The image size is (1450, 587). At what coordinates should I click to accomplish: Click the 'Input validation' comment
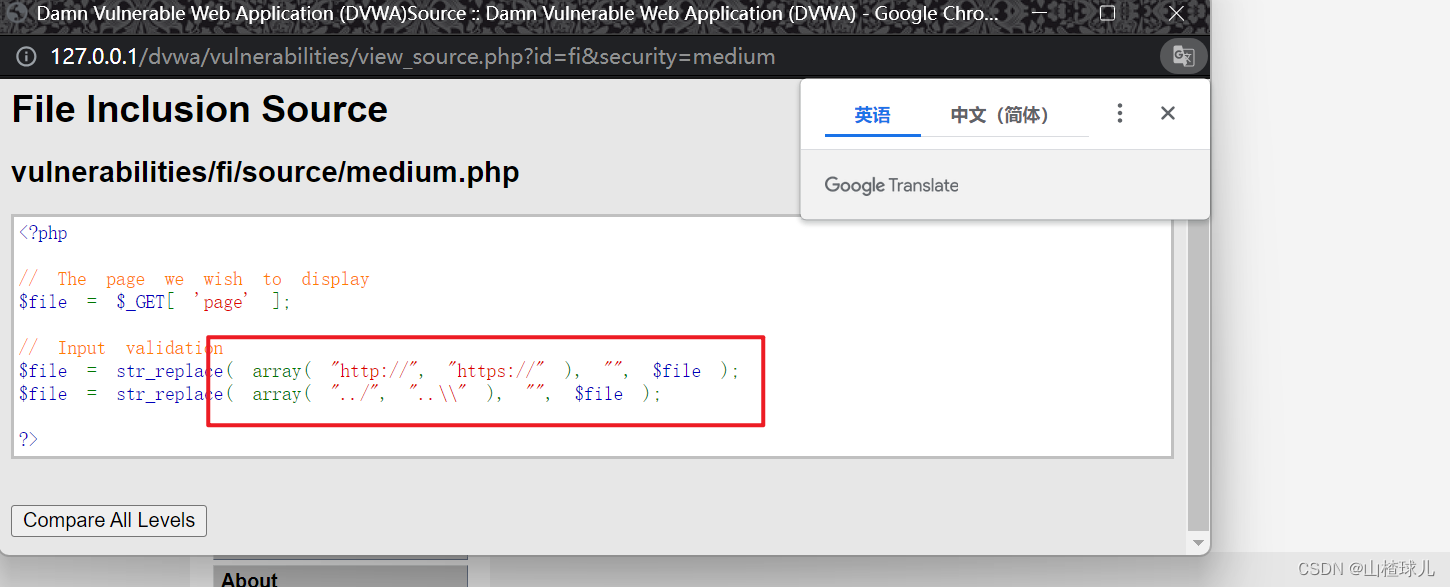121,348
